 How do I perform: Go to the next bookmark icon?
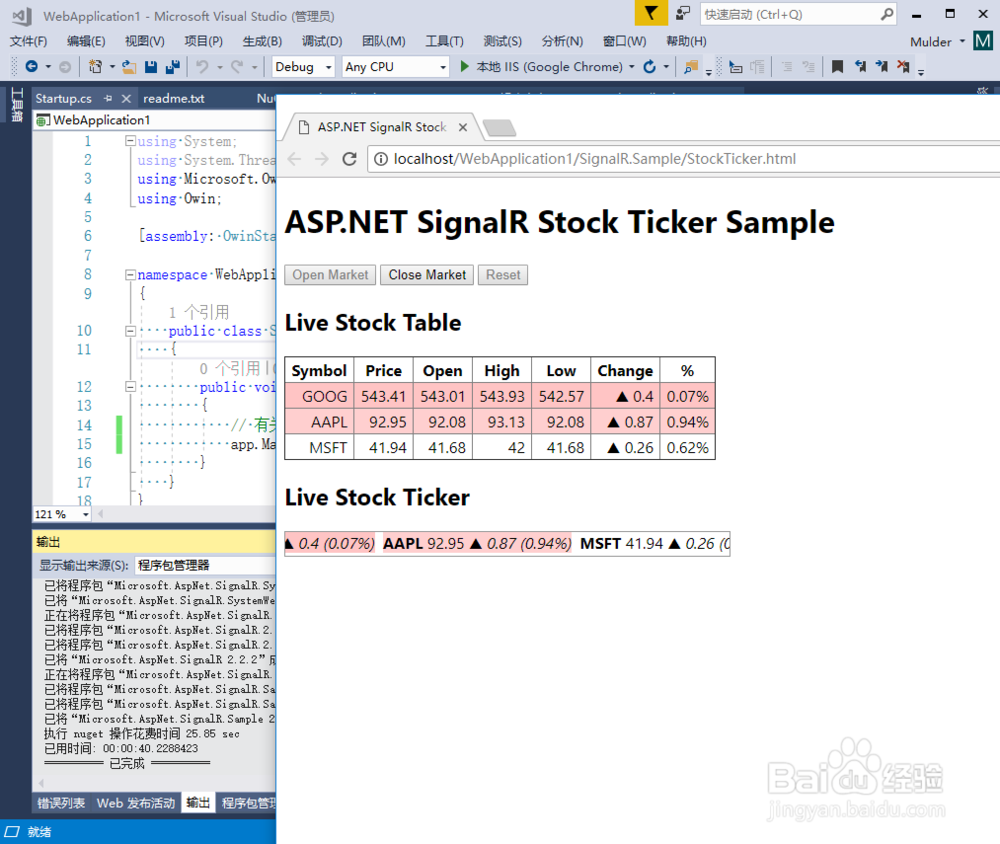(881, 66)
